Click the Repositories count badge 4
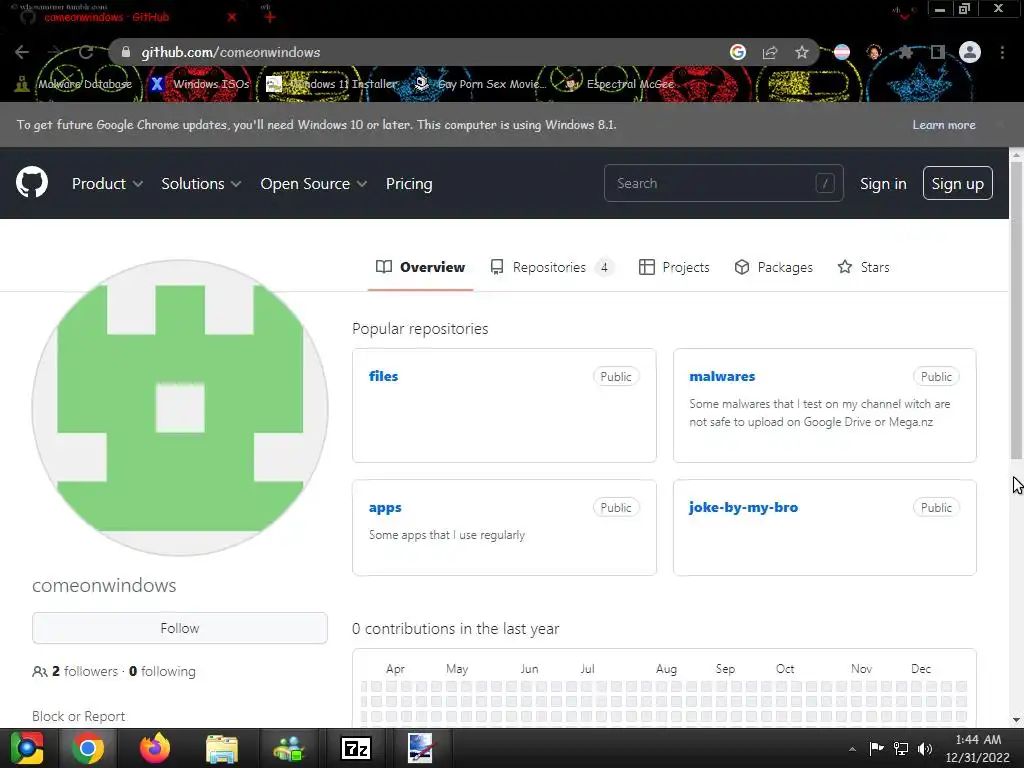The width and height of the screenshot is (1024, 768). 605,267
